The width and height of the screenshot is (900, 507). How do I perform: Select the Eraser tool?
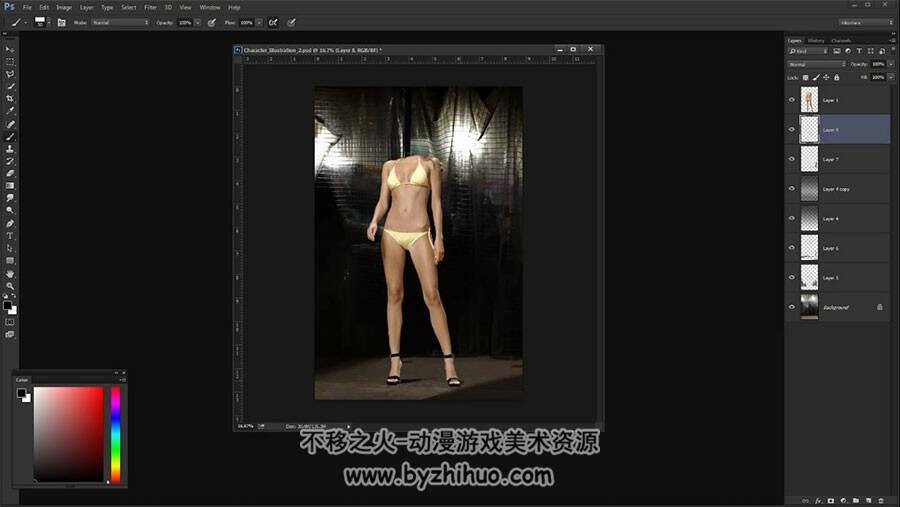click(10, 173)
